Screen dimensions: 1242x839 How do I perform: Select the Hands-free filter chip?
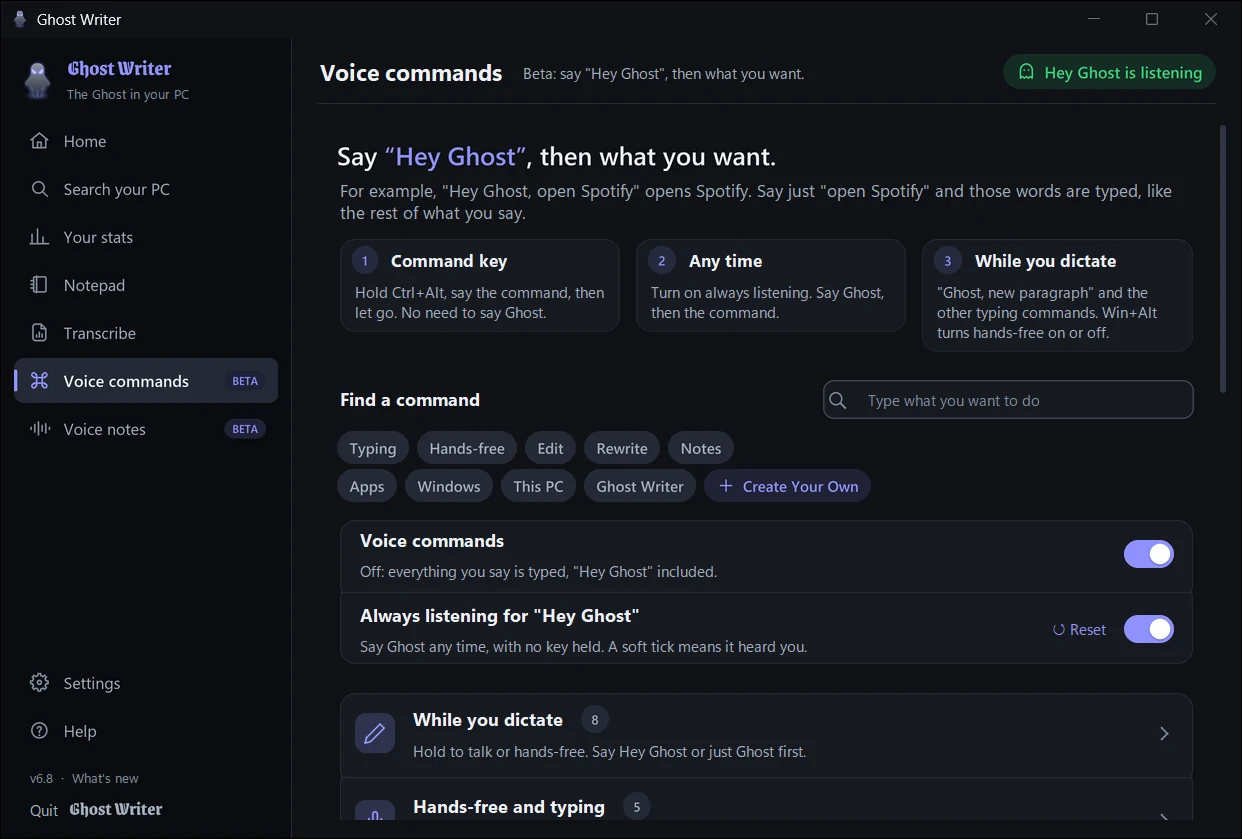click(x=467, y=448)
